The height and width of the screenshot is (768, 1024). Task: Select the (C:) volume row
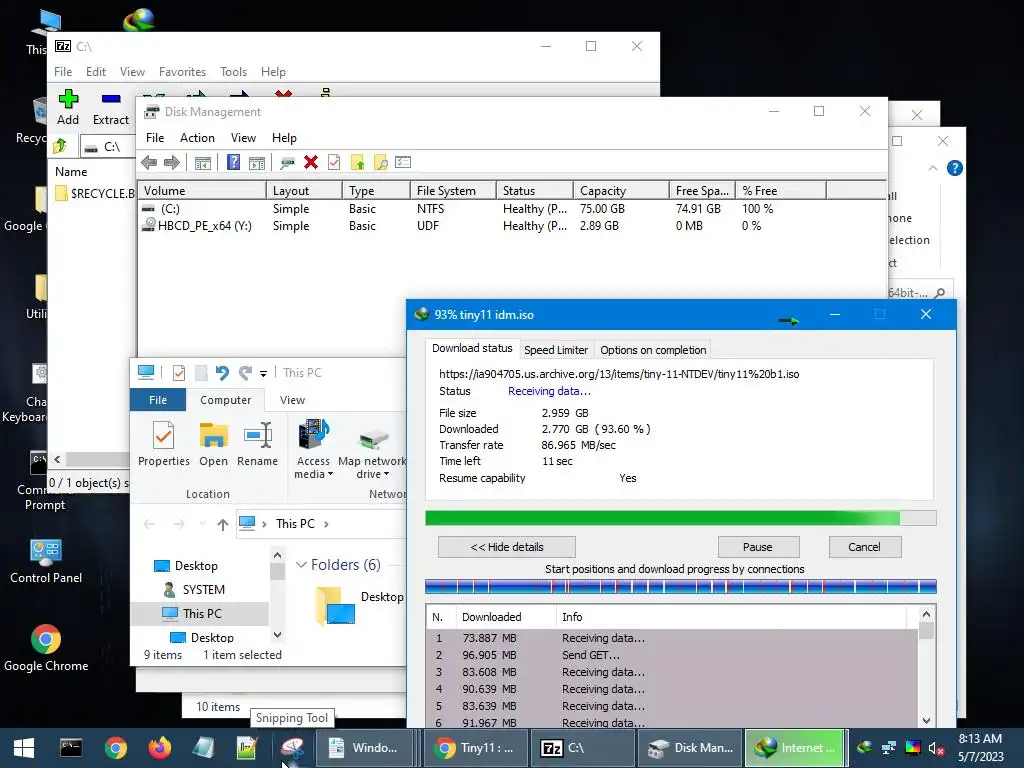tap(481, 209)
